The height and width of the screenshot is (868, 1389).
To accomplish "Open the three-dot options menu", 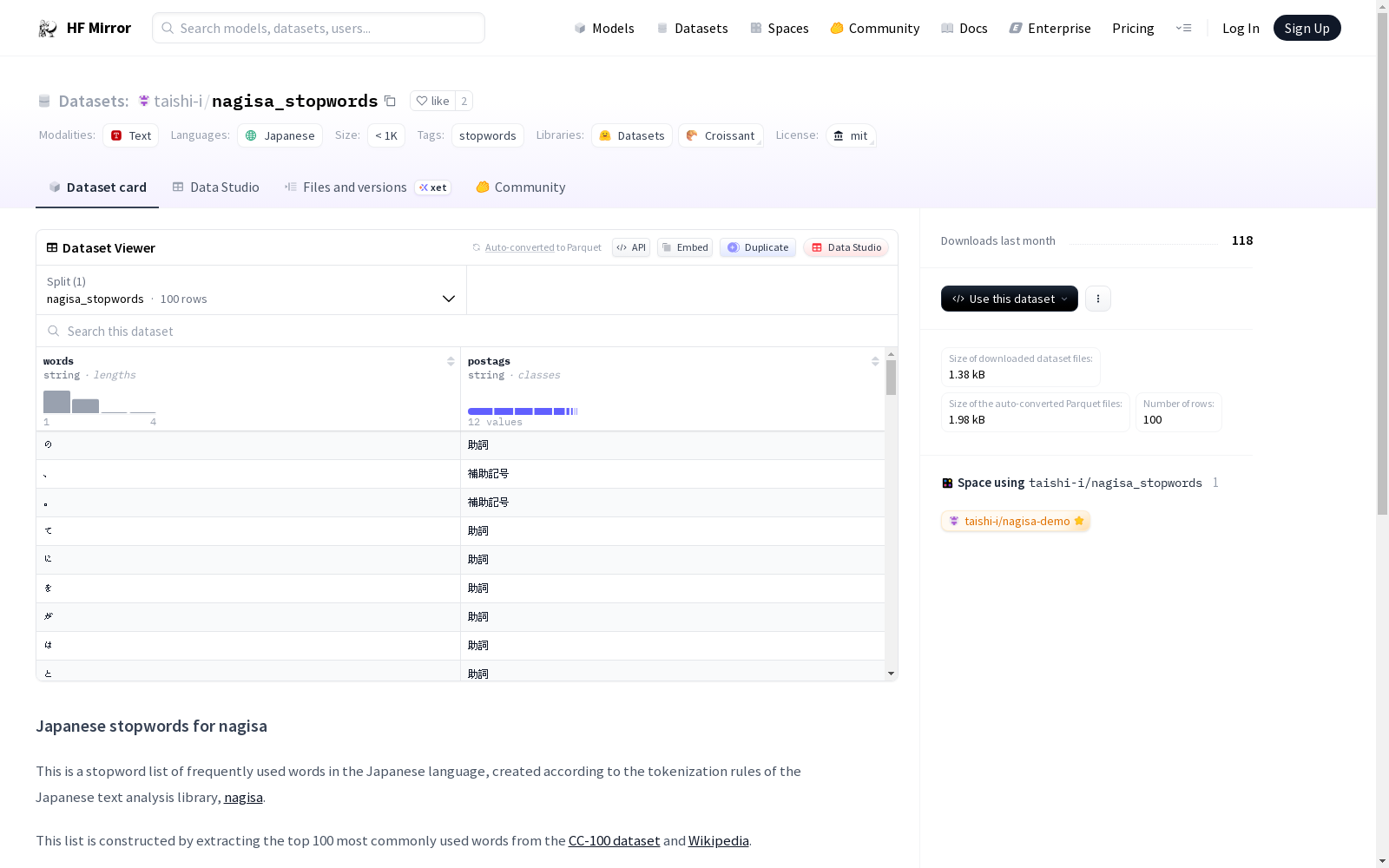I will pyautogui.click(x=1098, y=299).
